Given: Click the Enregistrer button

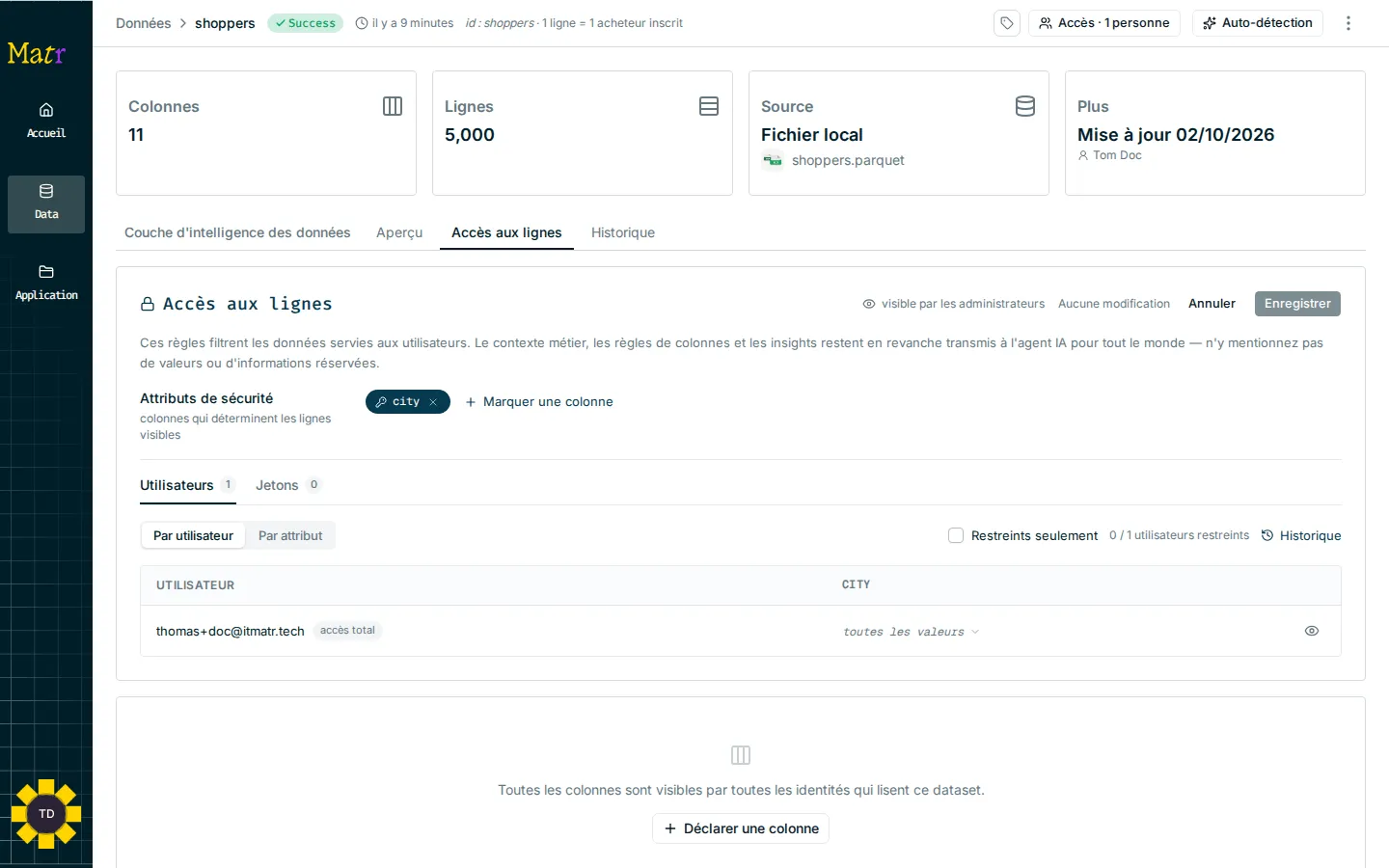Looking at the screenshot, I should point(1297,304).
